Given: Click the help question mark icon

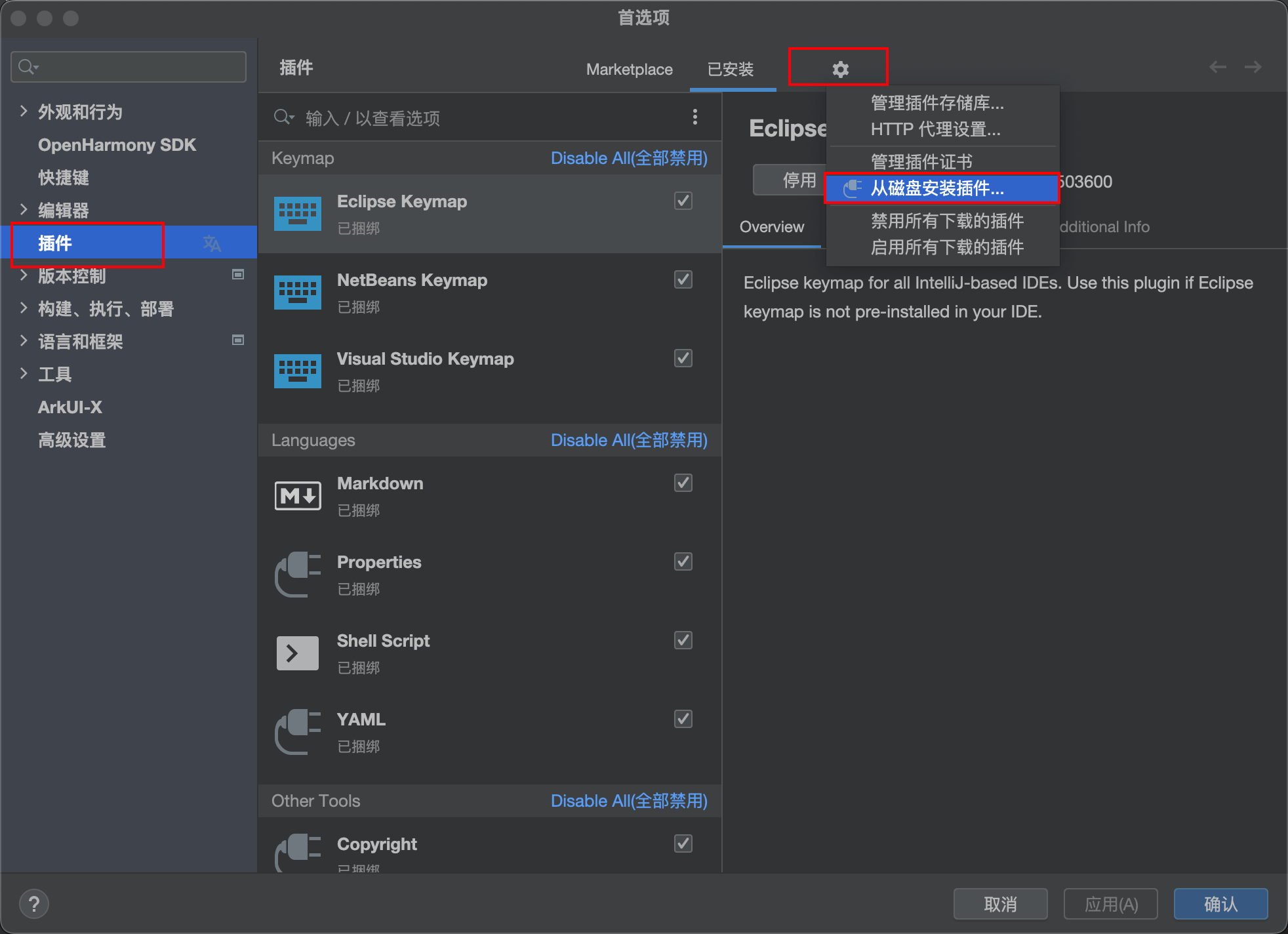Looking at the screenshot, I should click(x=34, y=904).
